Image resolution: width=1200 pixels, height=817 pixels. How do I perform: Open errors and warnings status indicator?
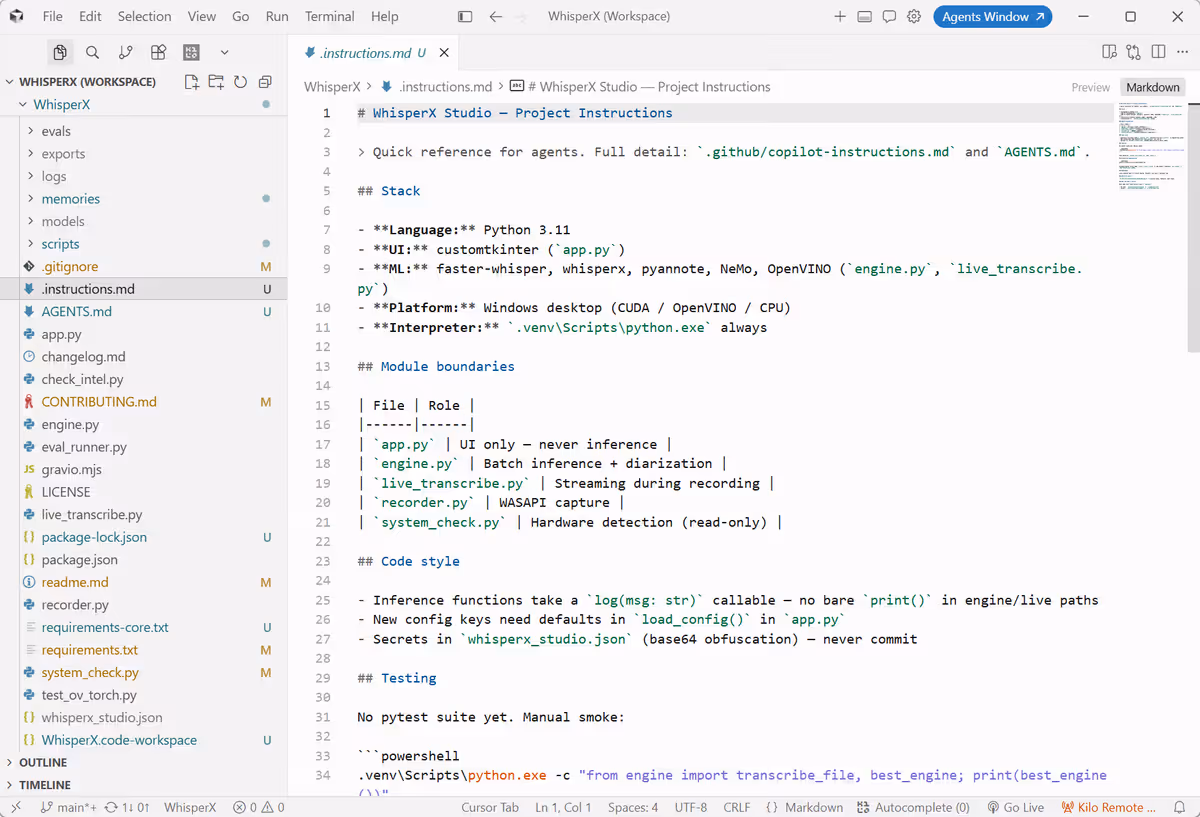(258, 807)
